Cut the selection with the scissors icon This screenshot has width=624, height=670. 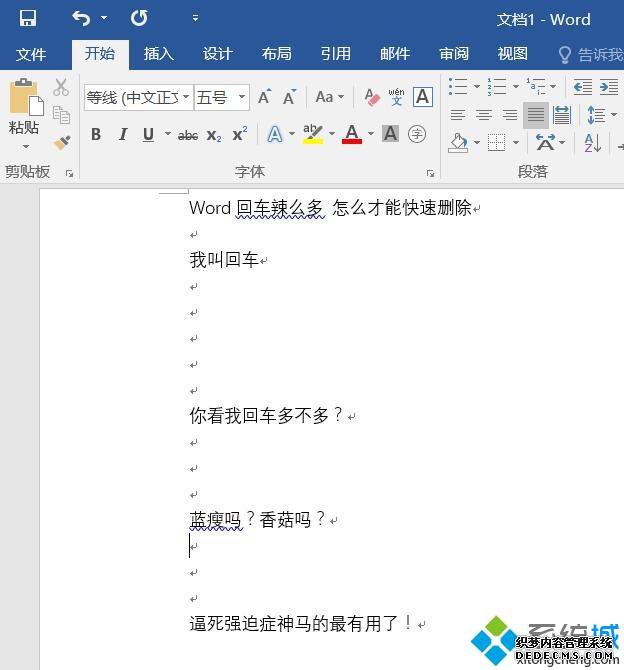click(61, 87)
